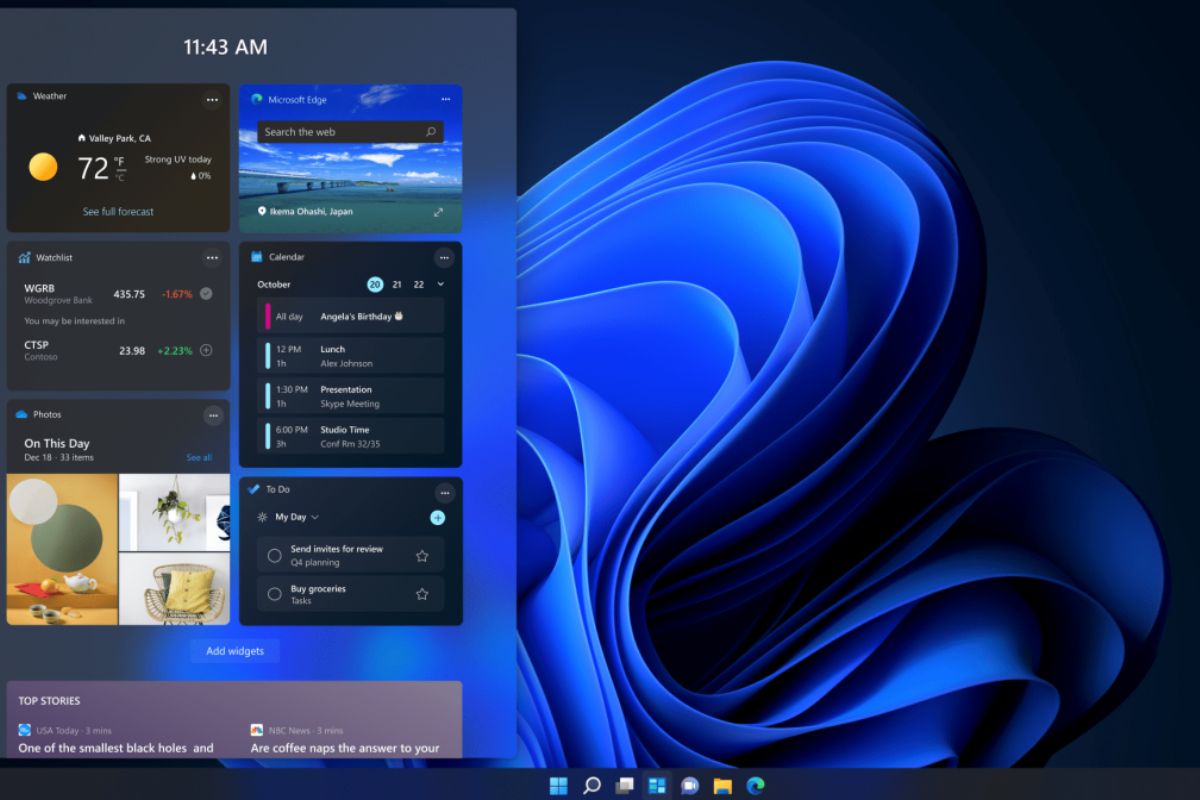Expand the Calendar date chevron

click(x=441, y=285)
